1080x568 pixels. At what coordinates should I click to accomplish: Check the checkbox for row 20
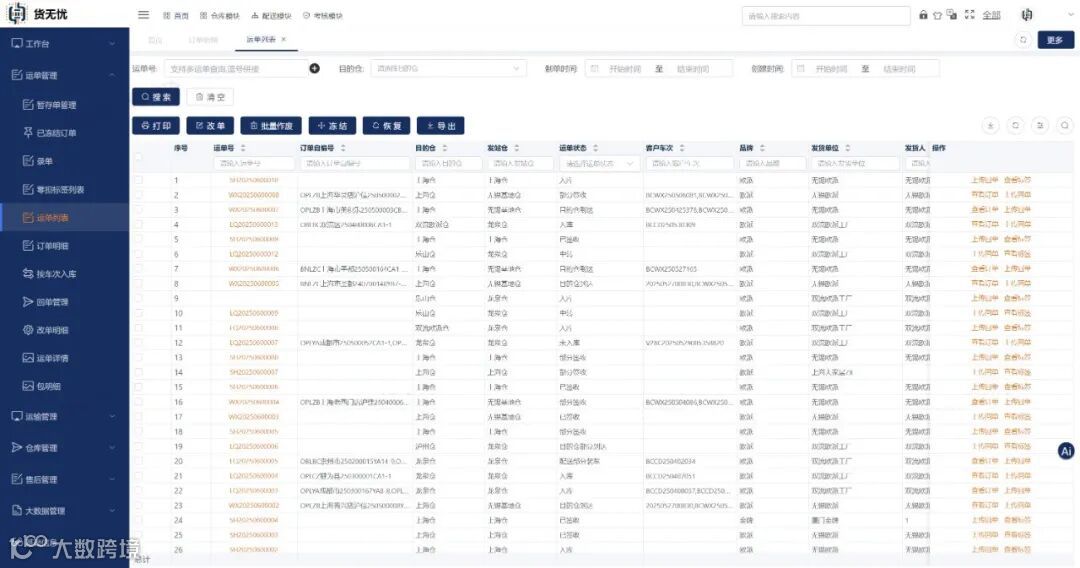[138, 461]
